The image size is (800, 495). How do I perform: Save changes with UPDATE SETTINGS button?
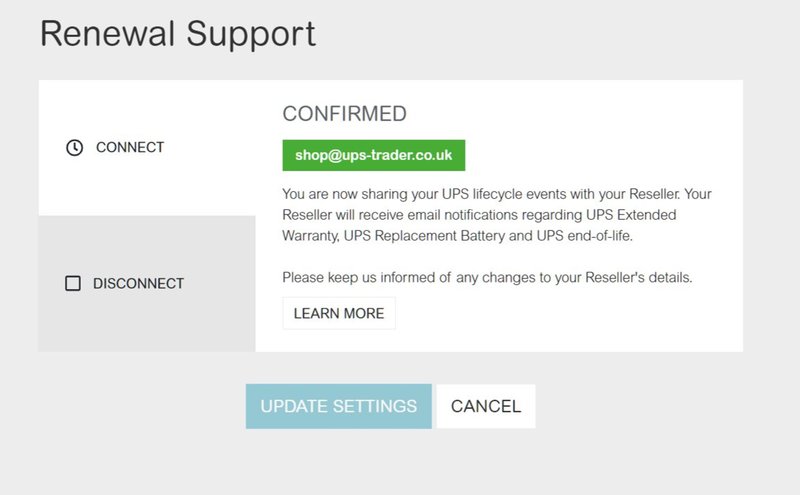(339, 406)
